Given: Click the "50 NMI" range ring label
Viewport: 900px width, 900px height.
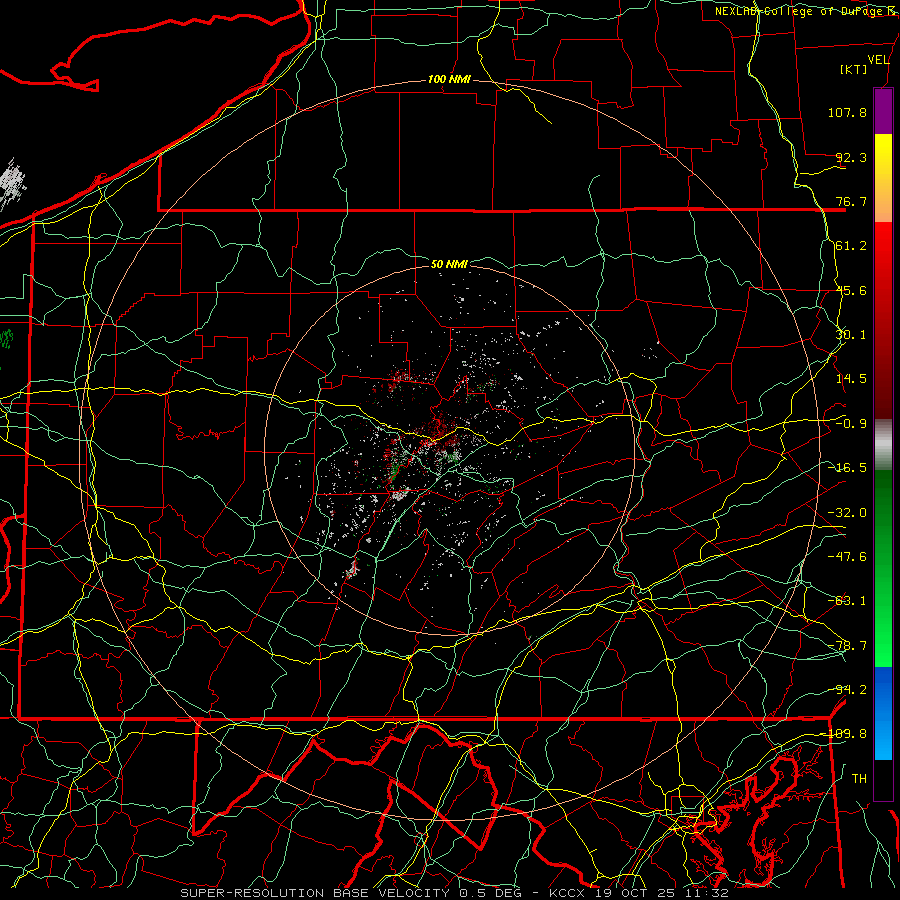Looking at the screenshot, I should coord(449,264).
